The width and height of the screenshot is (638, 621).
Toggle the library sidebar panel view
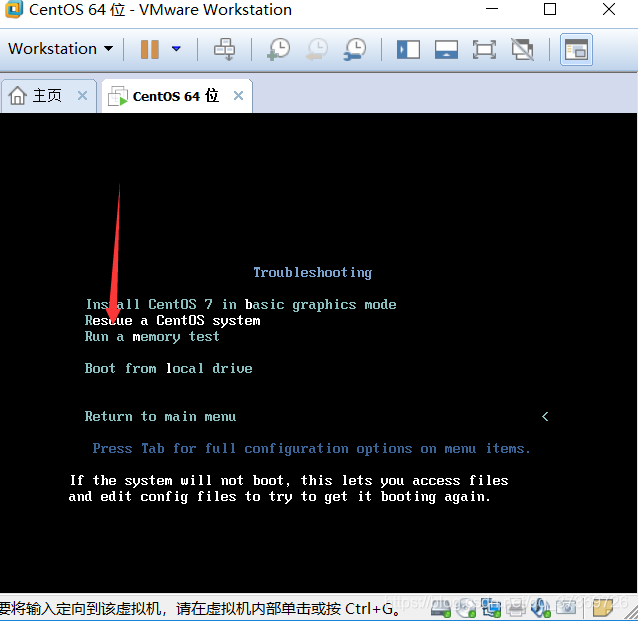tap(408, 50)
